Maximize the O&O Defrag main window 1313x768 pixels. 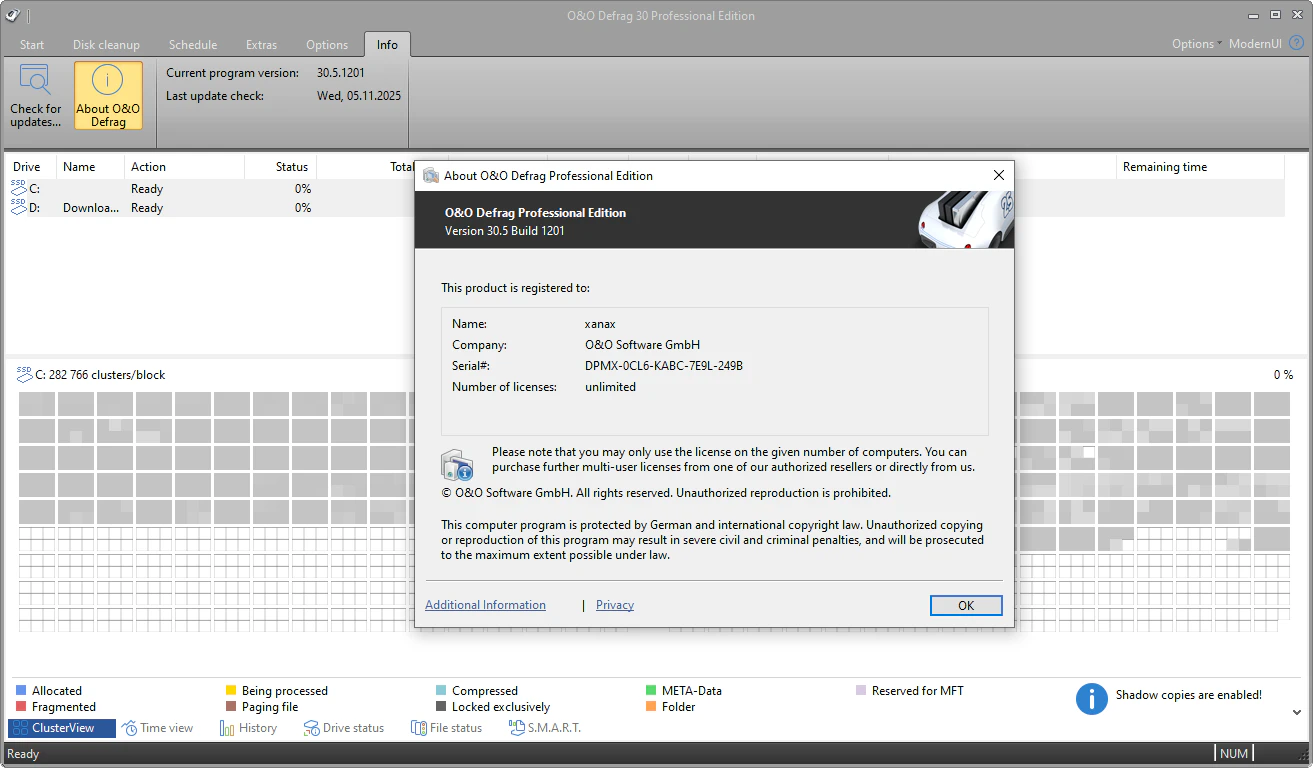point(1276,15)
